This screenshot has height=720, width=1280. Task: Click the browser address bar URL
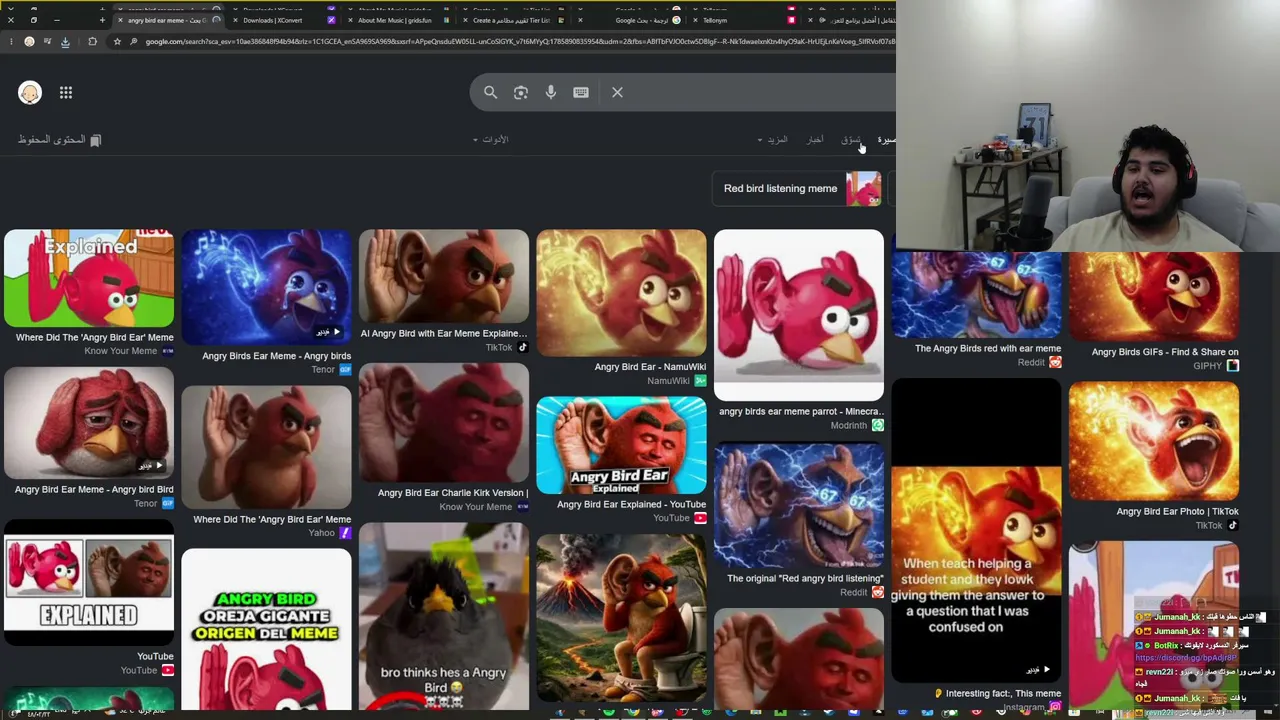point(520,41)
